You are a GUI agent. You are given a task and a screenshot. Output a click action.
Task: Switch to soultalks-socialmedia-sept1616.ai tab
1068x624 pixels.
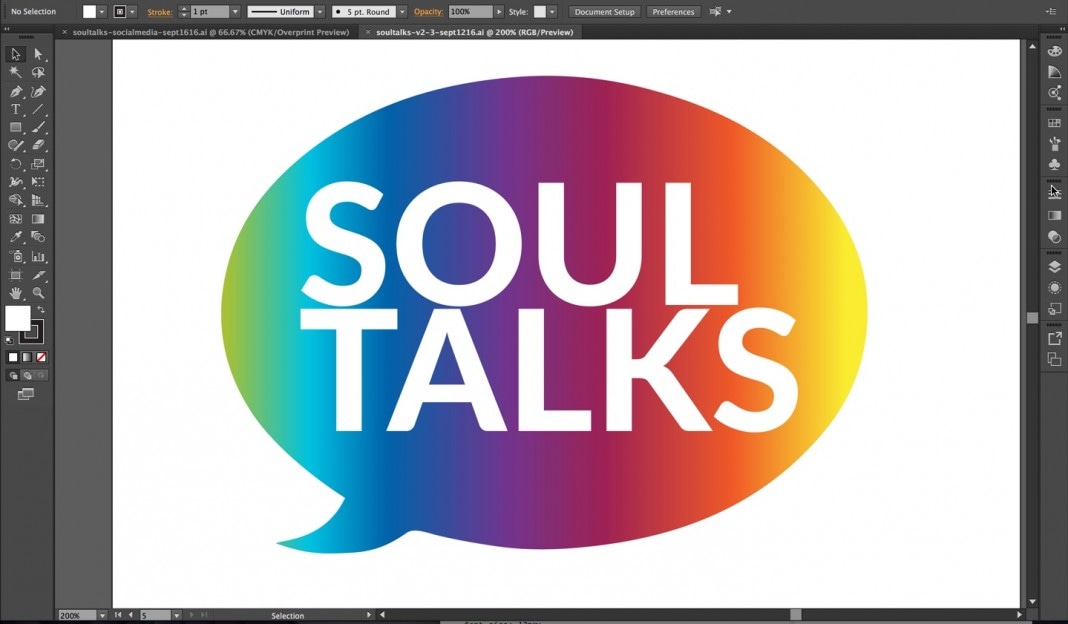(x=210, y=32)
